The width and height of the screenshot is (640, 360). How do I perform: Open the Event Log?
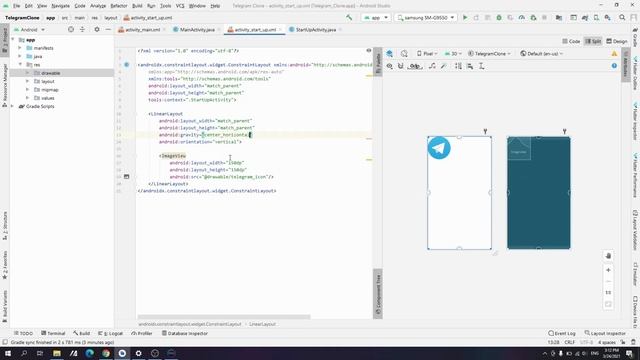point(562,333)
